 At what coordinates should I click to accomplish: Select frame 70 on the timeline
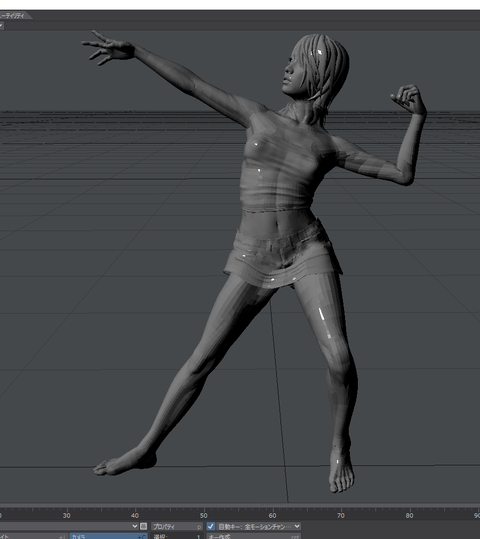coord(341,515)
